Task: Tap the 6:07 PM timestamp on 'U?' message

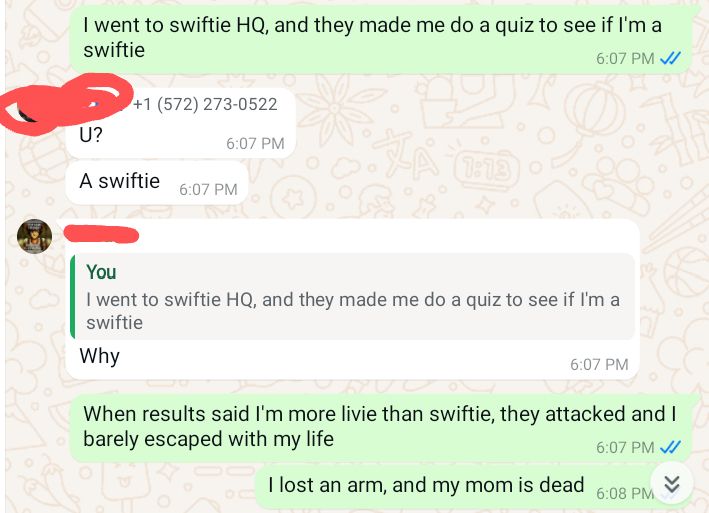Action: click(x=255, y=143)
